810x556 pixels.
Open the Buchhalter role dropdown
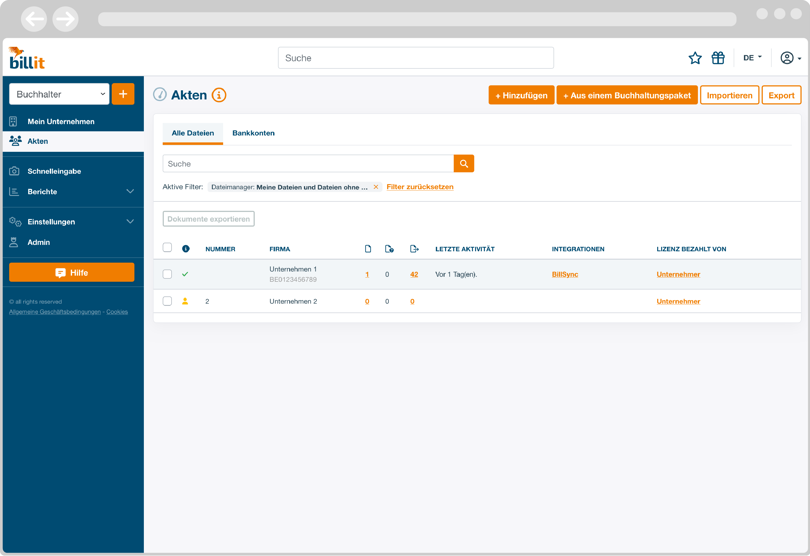[x=59, y=94]
